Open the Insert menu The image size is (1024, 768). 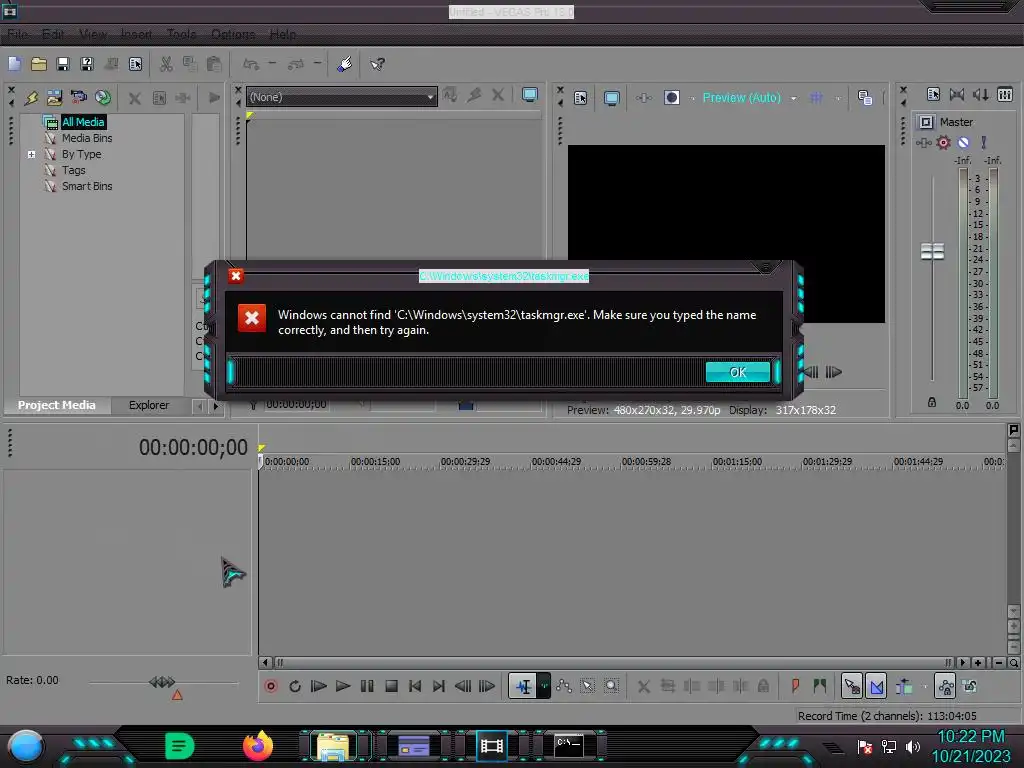point(136,34)
